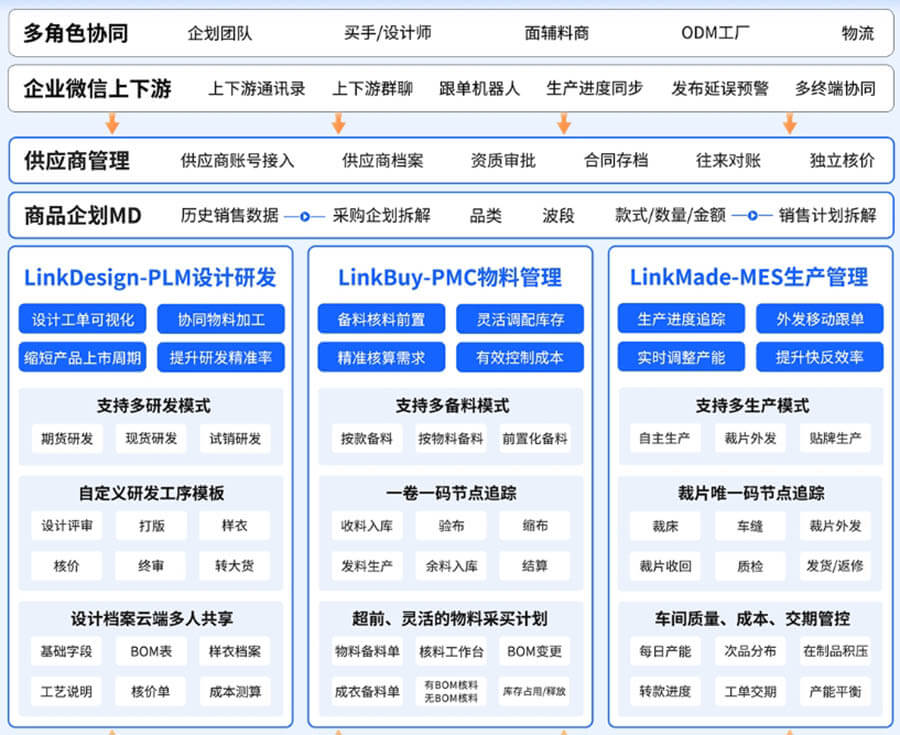Select 上下游群聊 item
Image resolution: width=900 pixels, height=735 pixels.
click(x=373, y=89)
